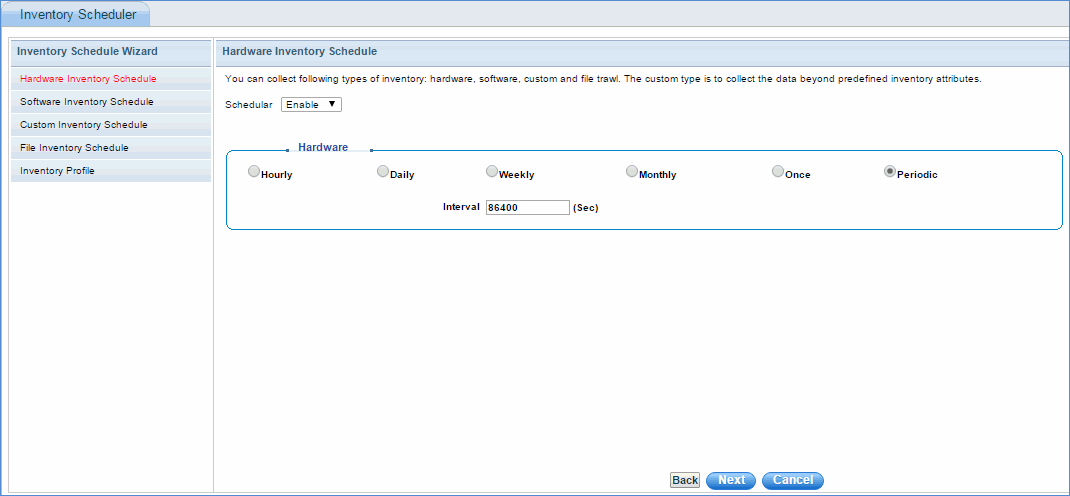Open Custom Inventory Schedule in wizard
Viewport: 1070px width, 496px height.
[84, 125]
